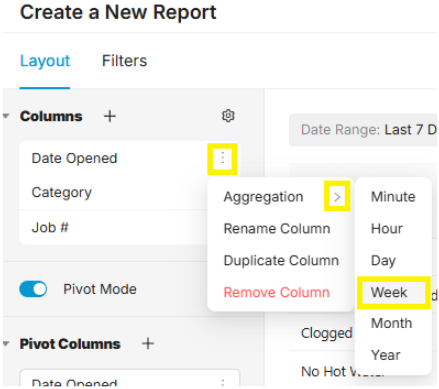The width and height of the screenshot is (439, 389).
Task: Click Duplicate Column in context menu
Action: tap(281, 260)
